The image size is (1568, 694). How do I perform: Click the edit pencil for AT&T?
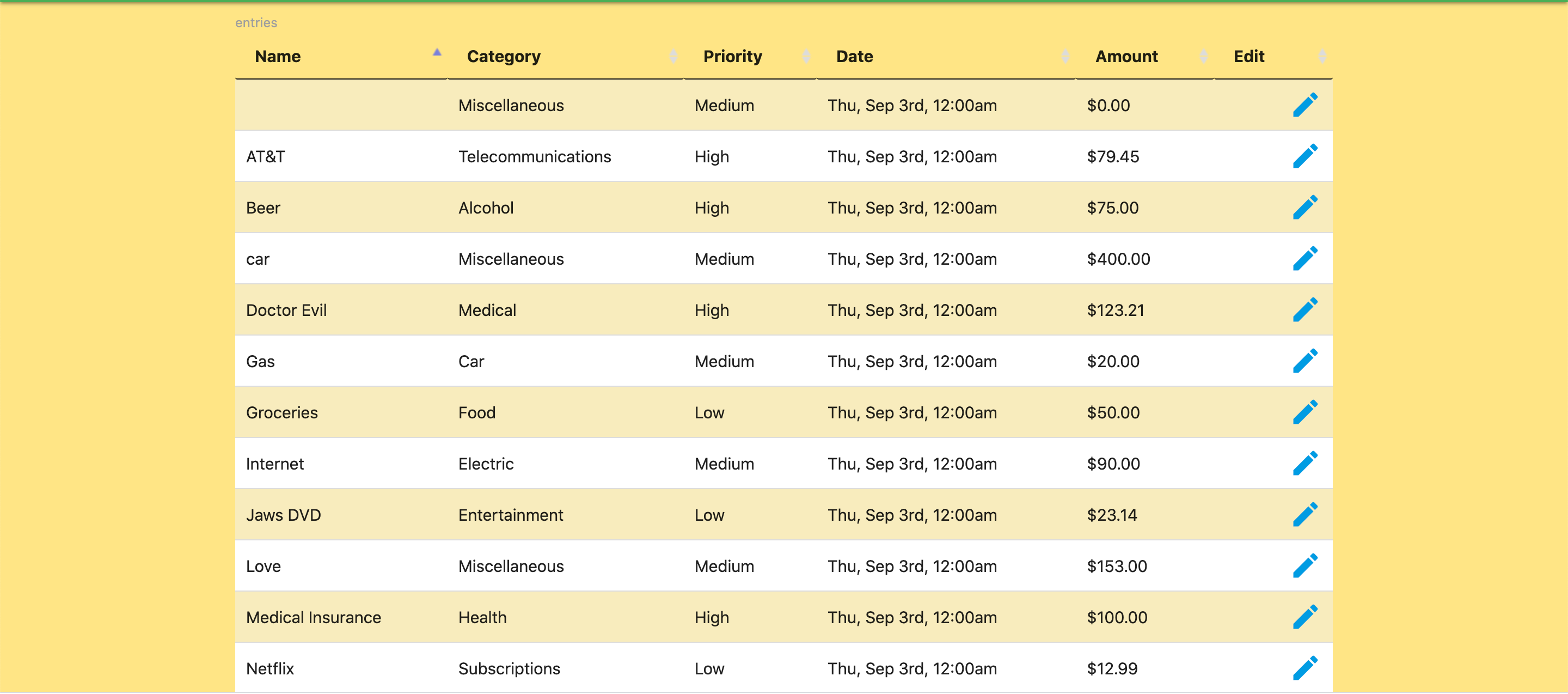[x=1305, y=156]
